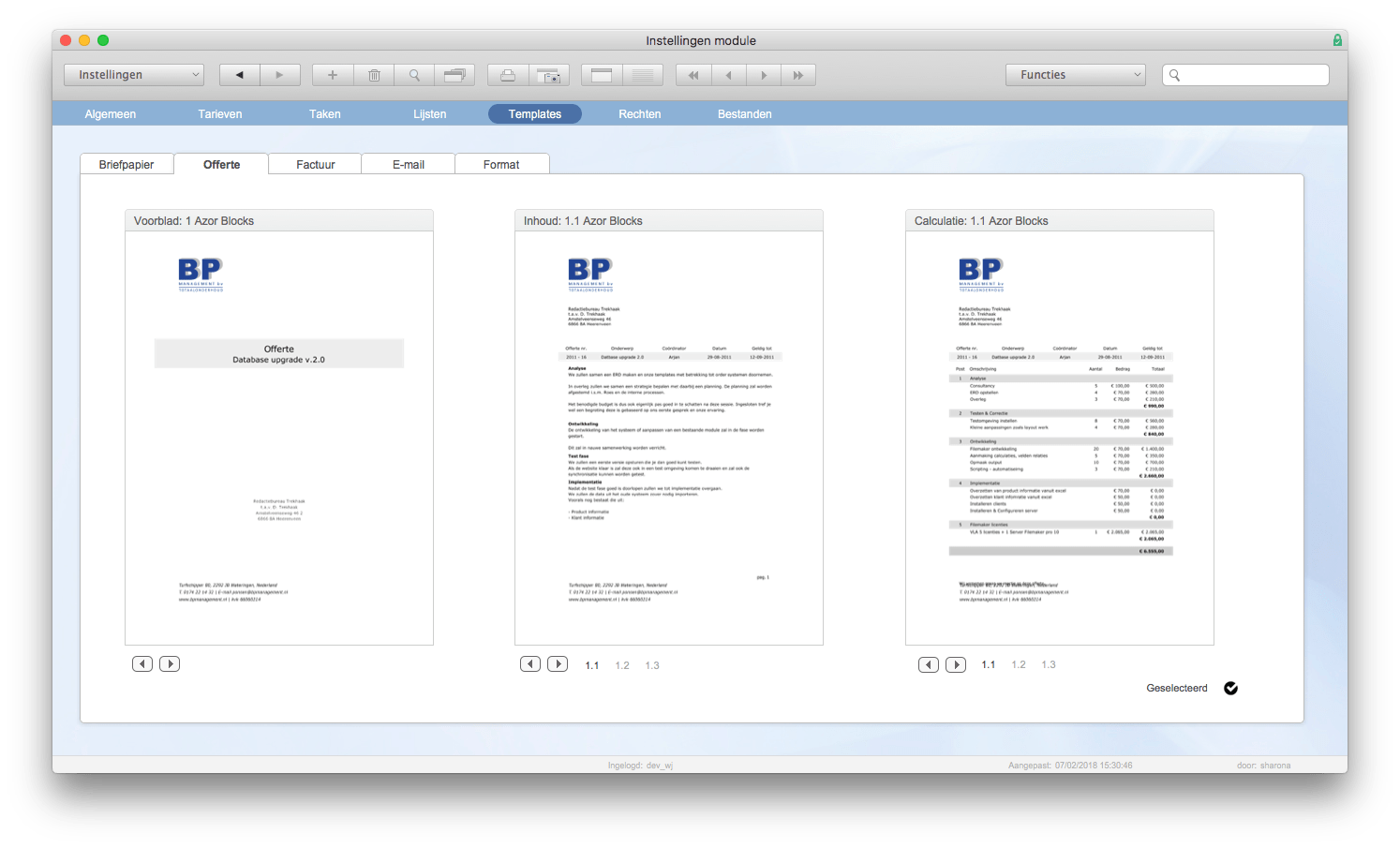This screenshot has height=848, width=1400.
Task: Go to next record arrow in toolbar
Action: pyautogui.click(x=764, y=75)
